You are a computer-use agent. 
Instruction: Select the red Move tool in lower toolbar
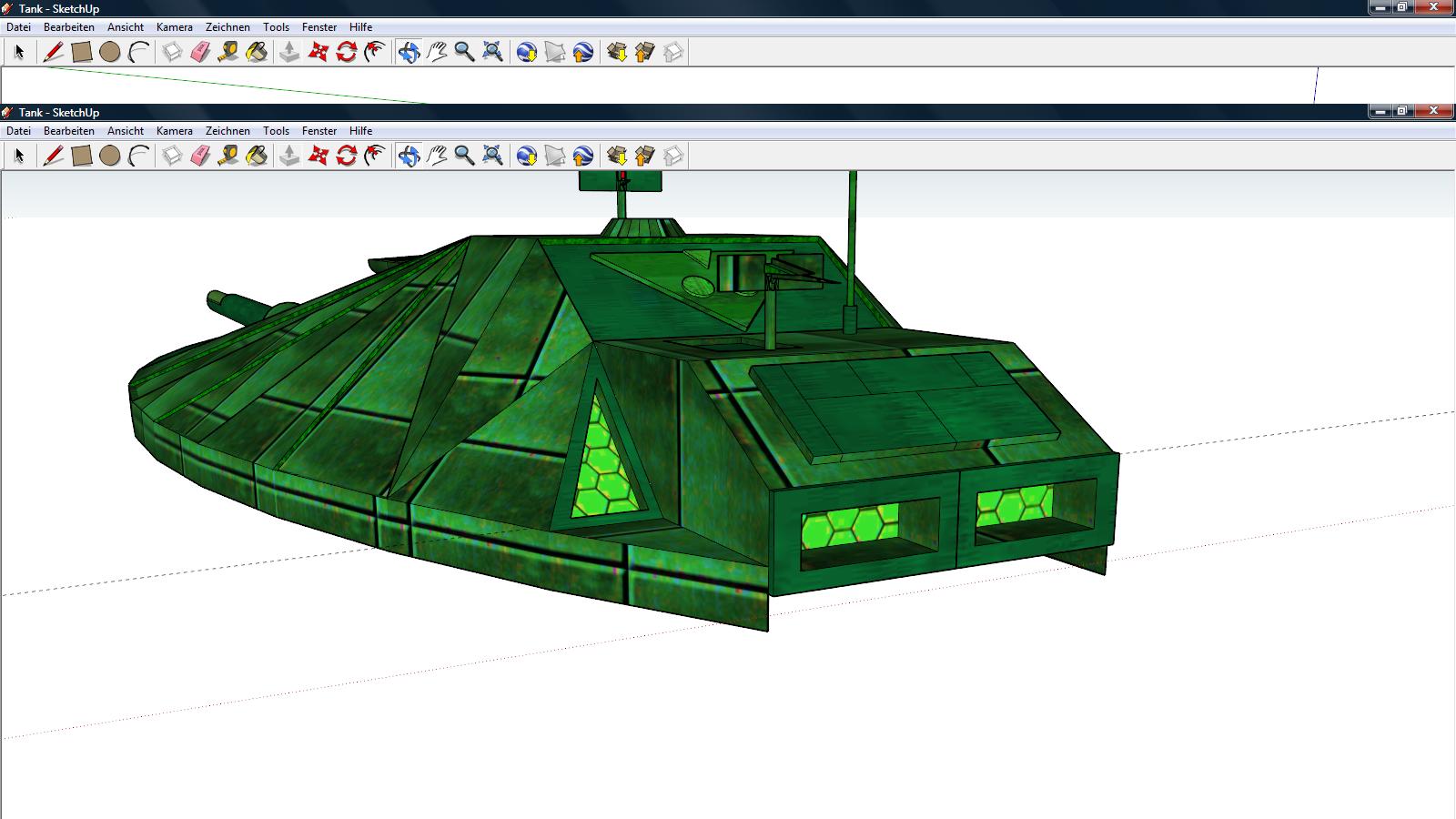tap(318, 156)
